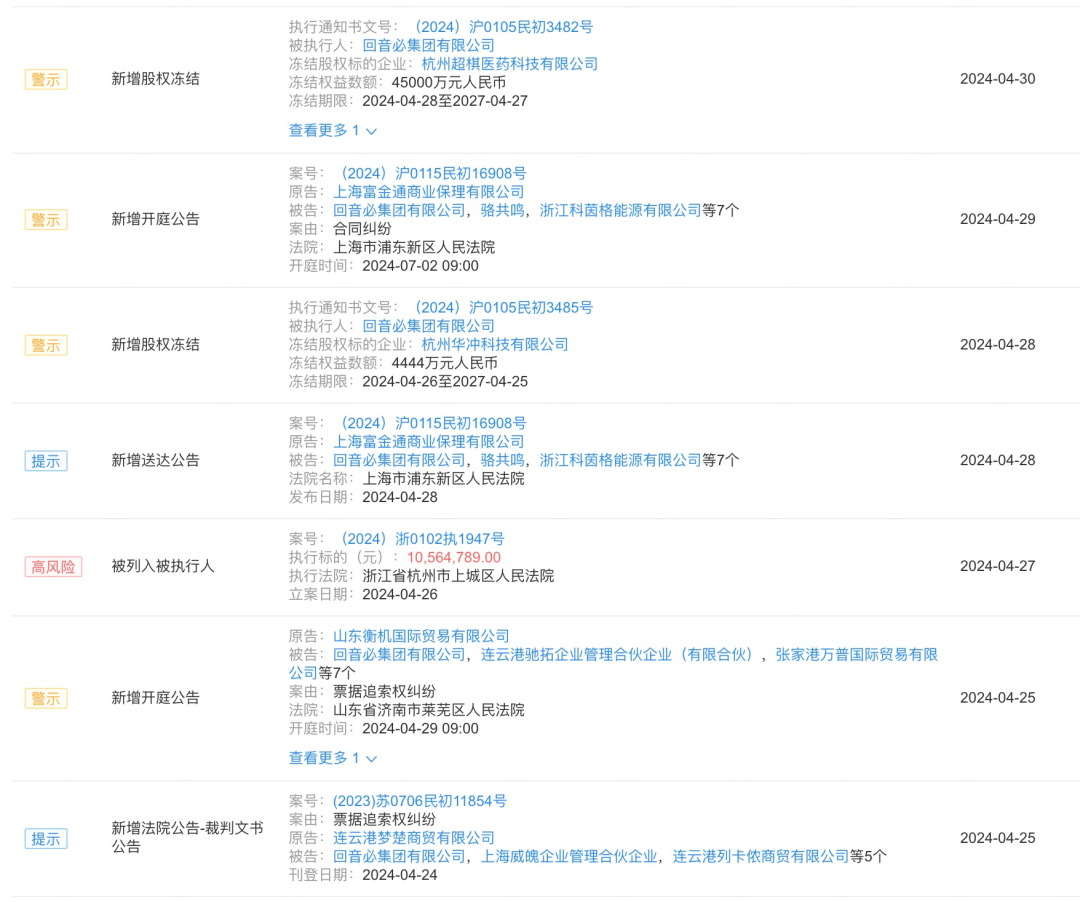
Task: Open 浙江科茵格能源有限公司 in 开庭公告 2024-04-29 row
Action: (x=620, y=211)
